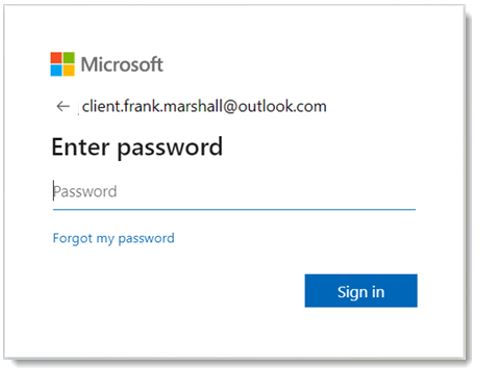Click the client.frank.marshall@outlook.com address

click(x=204, y=106)
